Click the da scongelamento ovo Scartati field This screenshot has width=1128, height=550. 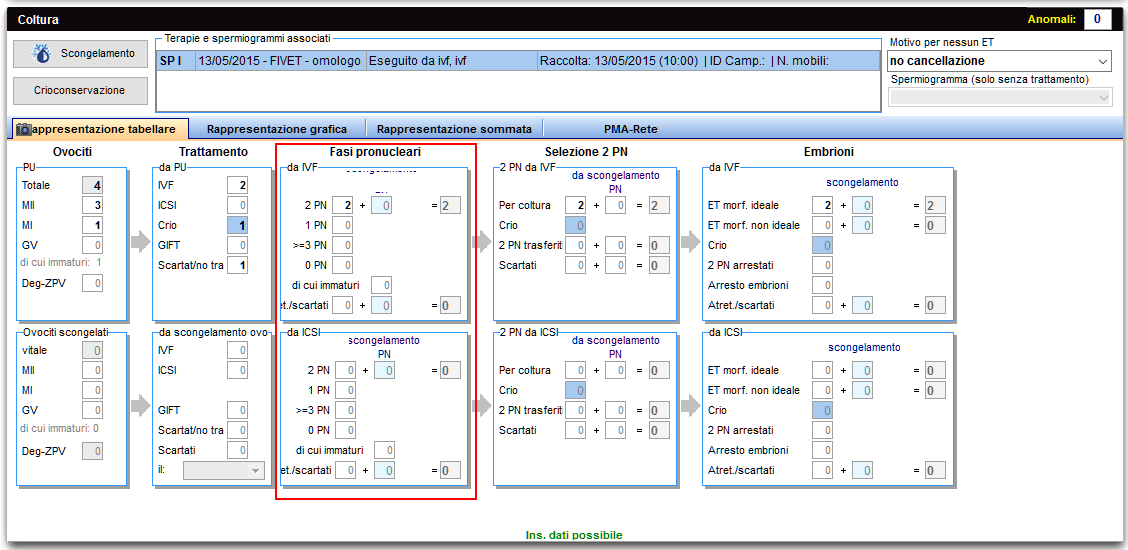pos(237,451)
